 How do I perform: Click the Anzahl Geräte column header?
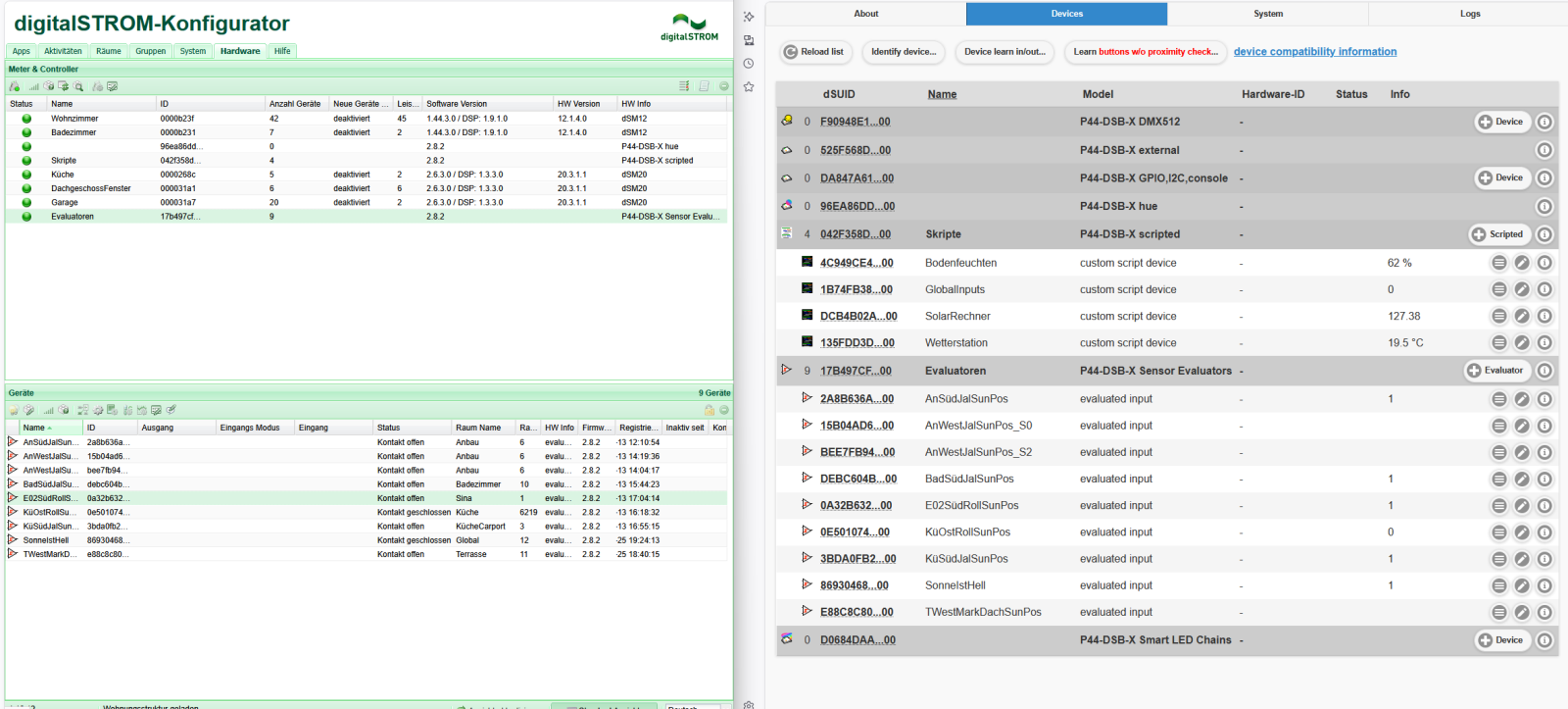click(x=296, y=104)
